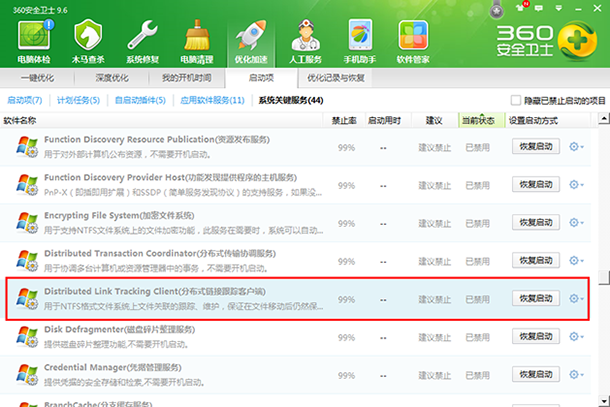Open 应用软件服务(11) link

click(212, 101)
